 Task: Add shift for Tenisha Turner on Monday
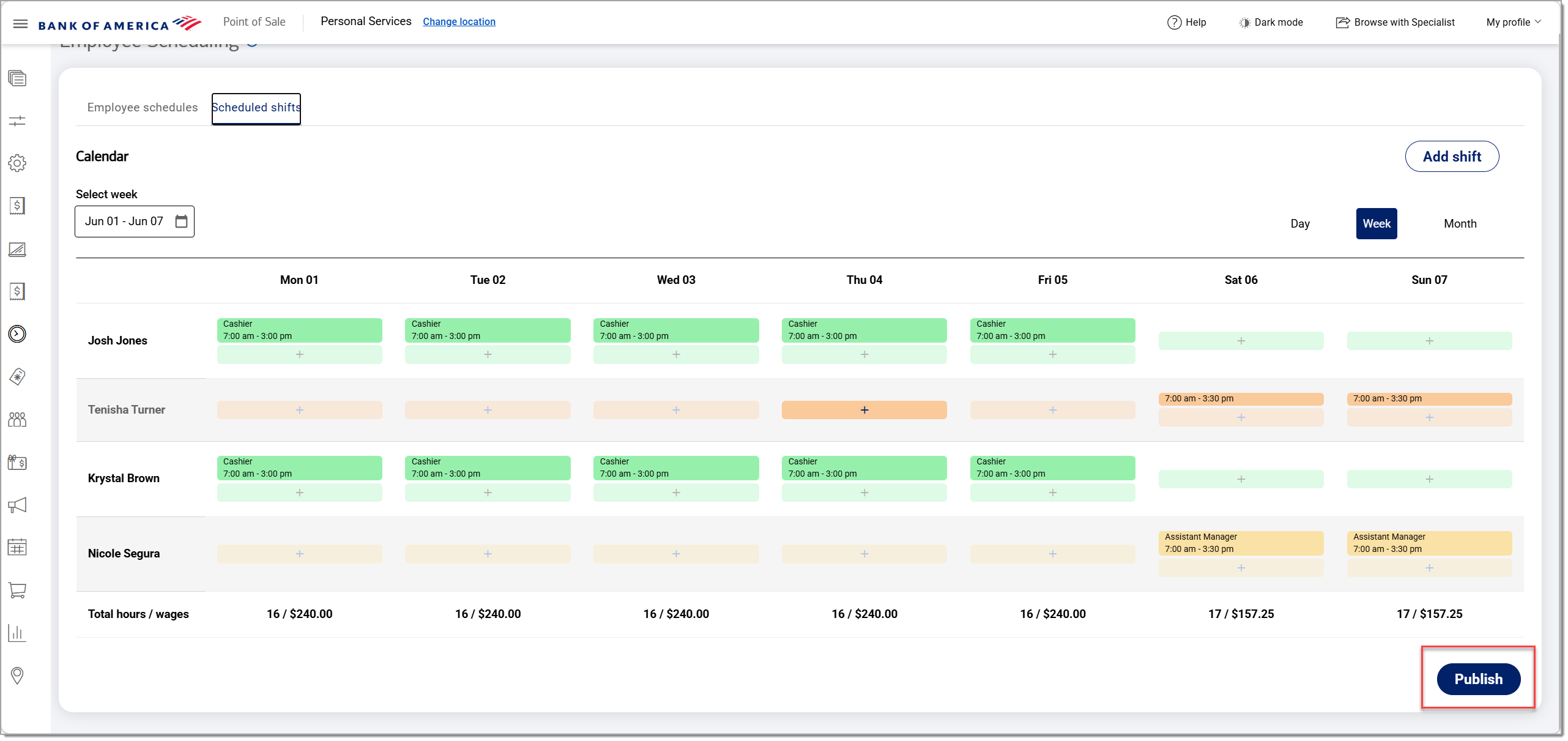(299, 410)
